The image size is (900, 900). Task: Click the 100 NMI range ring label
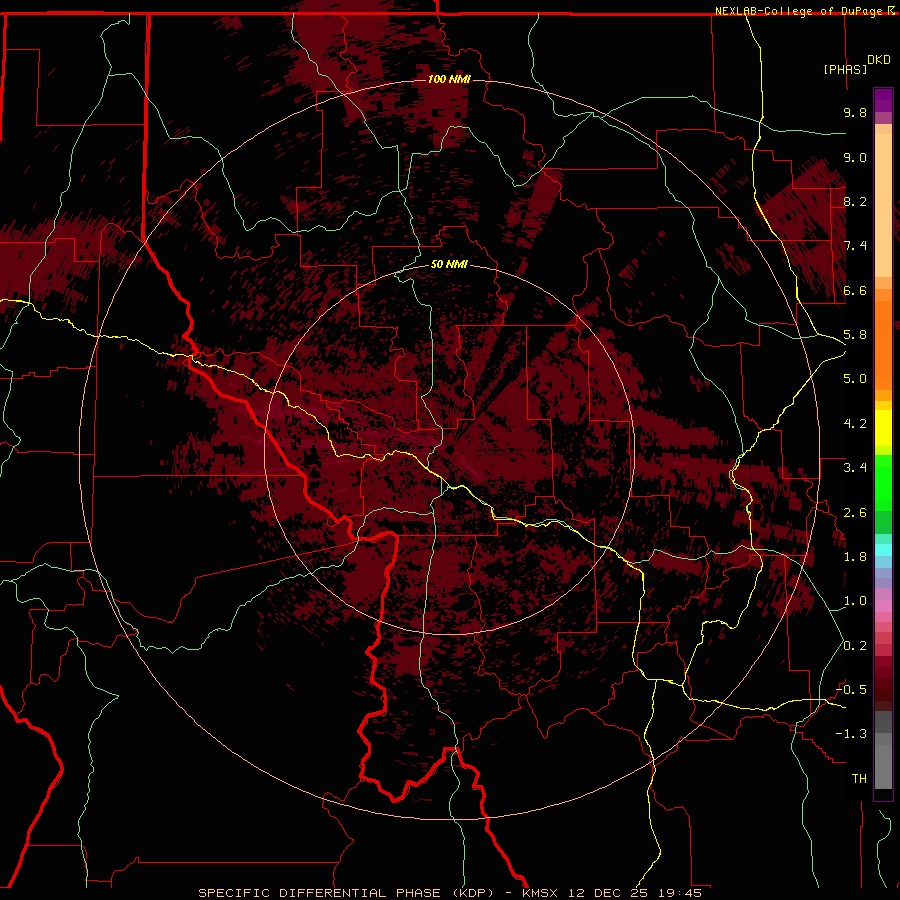(449, 79)
